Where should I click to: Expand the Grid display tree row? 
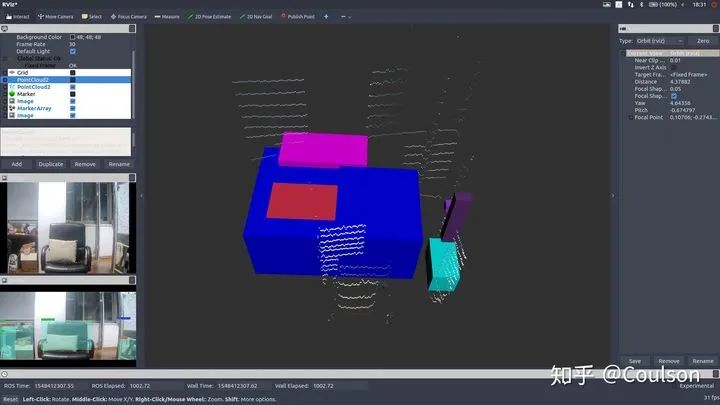point(5,73)
